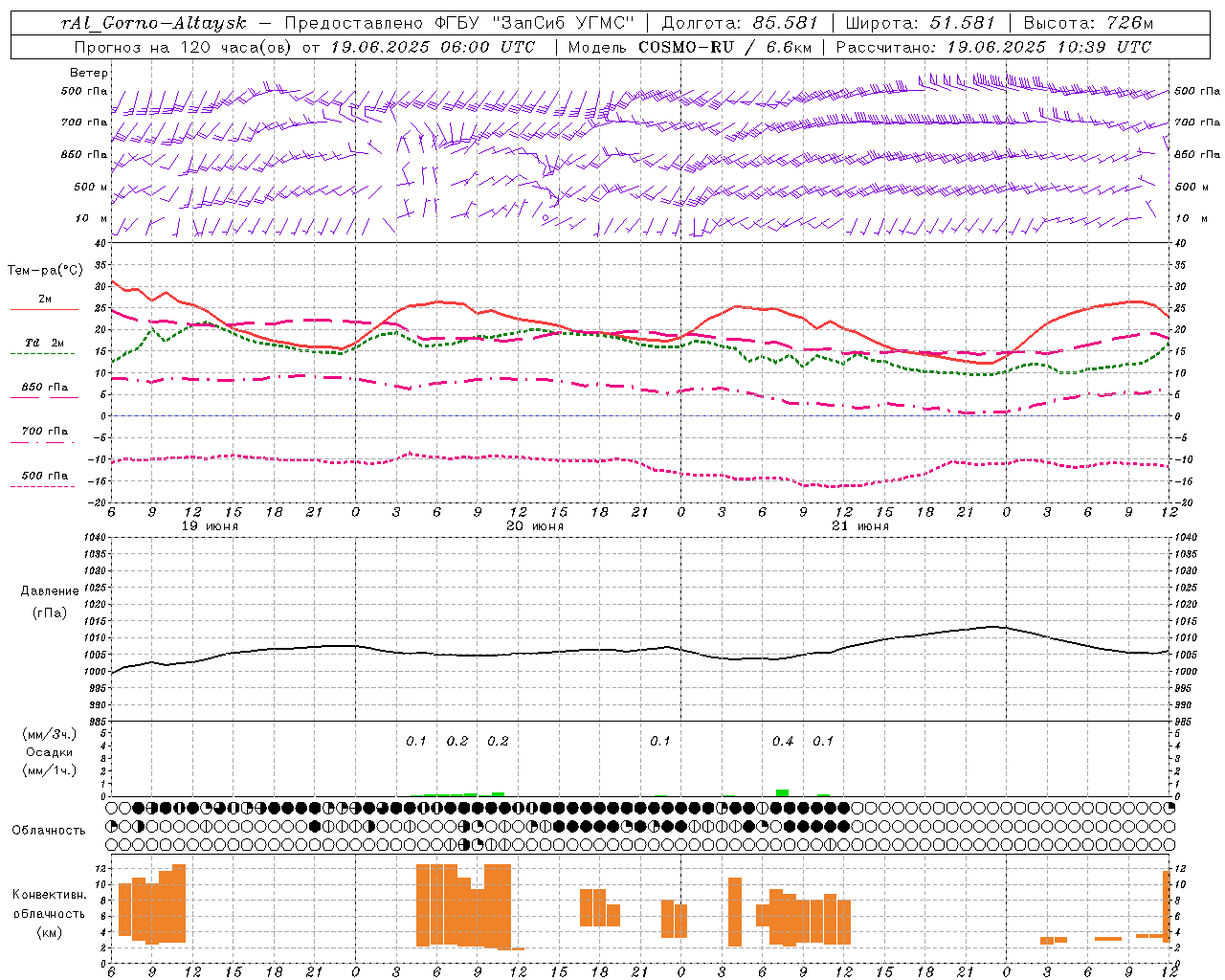Select the Долгота: 85.581 longitude text
This screenshot has width=1225, height=980.
(x=741, y=23)
